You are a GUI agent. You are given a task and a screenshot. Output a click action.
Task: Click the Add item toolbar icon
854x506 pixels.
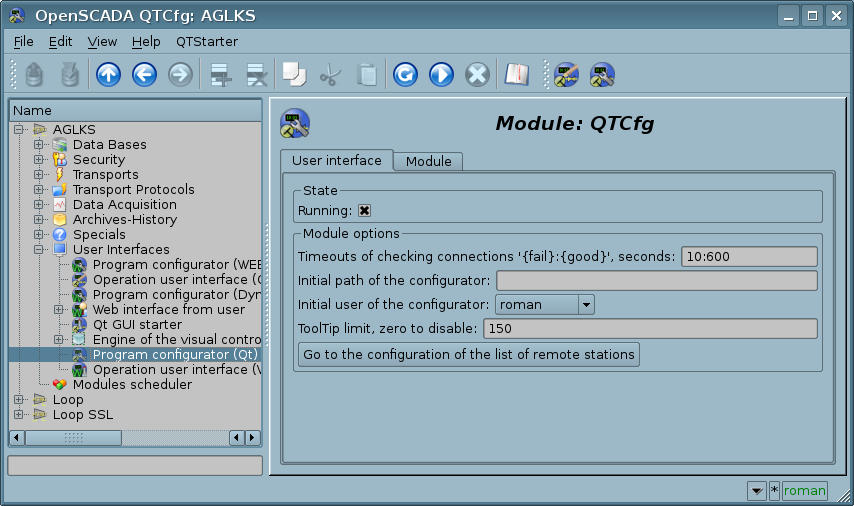coord(221,75)
